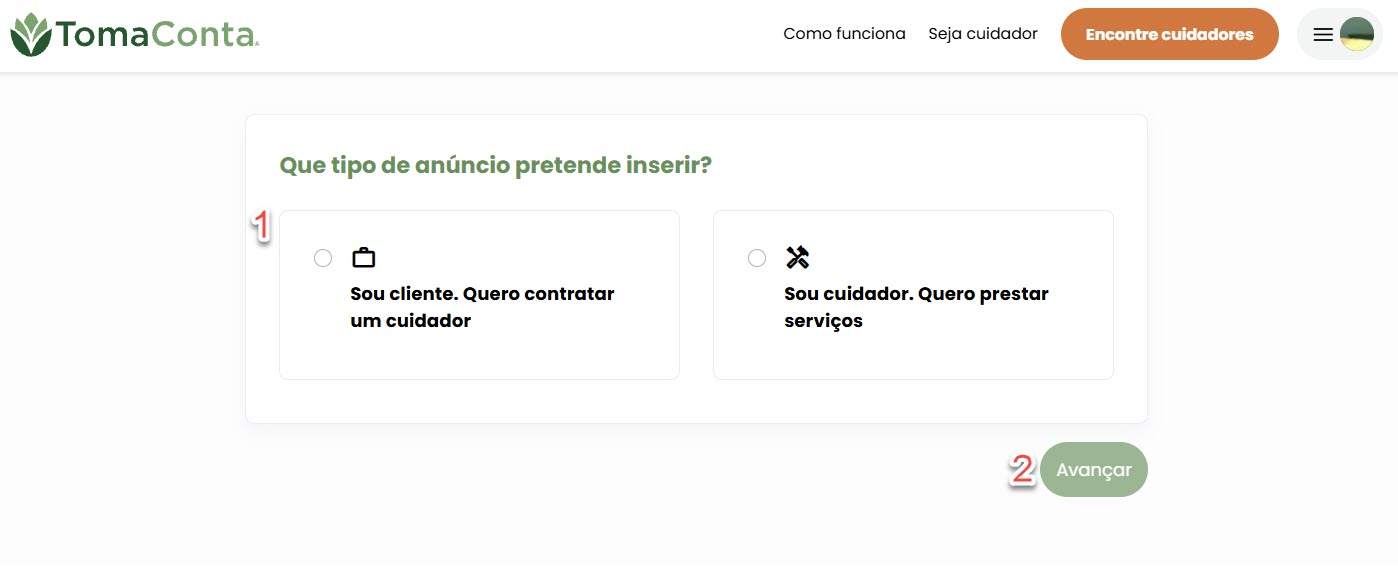Image resolution: width=1398 pixels, height=588 pixels.
Task: Click the empty bottom area of the caregiver card
Action: click(x=913, y=357)
